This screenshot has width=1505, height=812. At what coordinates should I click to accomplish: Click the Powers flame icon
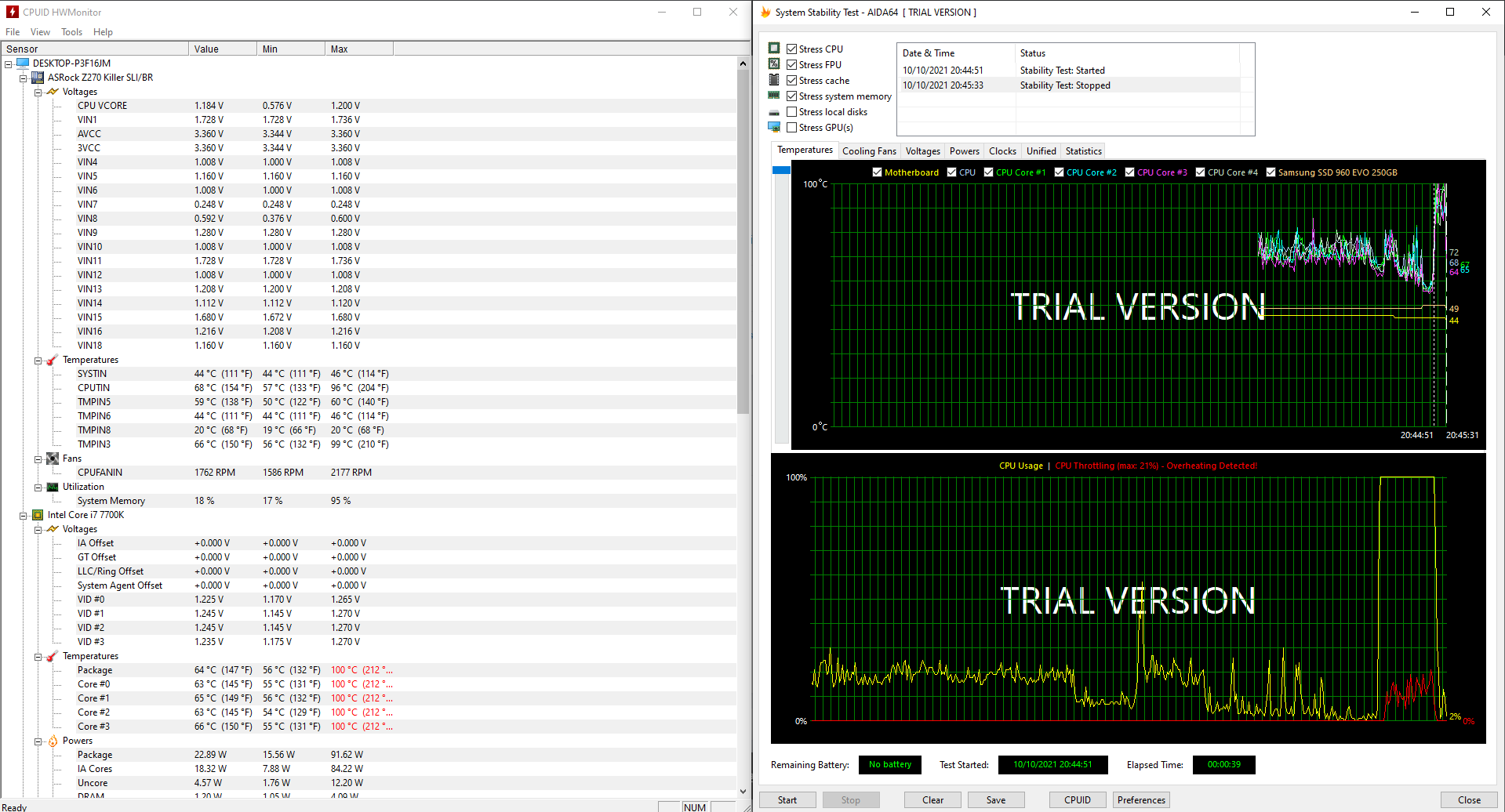(53, 741)
